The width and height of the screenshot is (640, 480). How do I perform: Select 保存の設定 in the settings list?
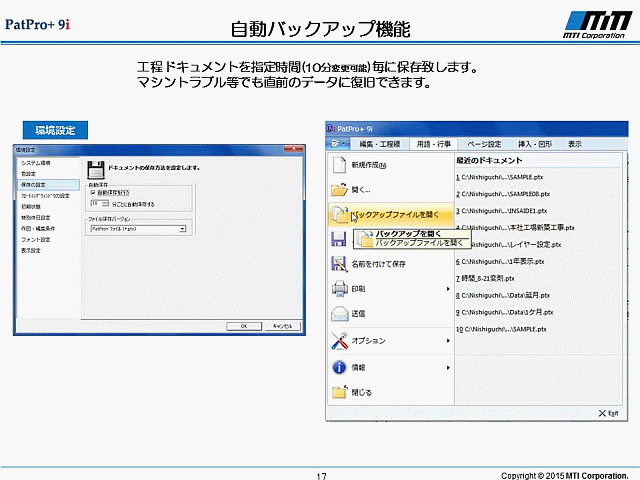[48, 185]
